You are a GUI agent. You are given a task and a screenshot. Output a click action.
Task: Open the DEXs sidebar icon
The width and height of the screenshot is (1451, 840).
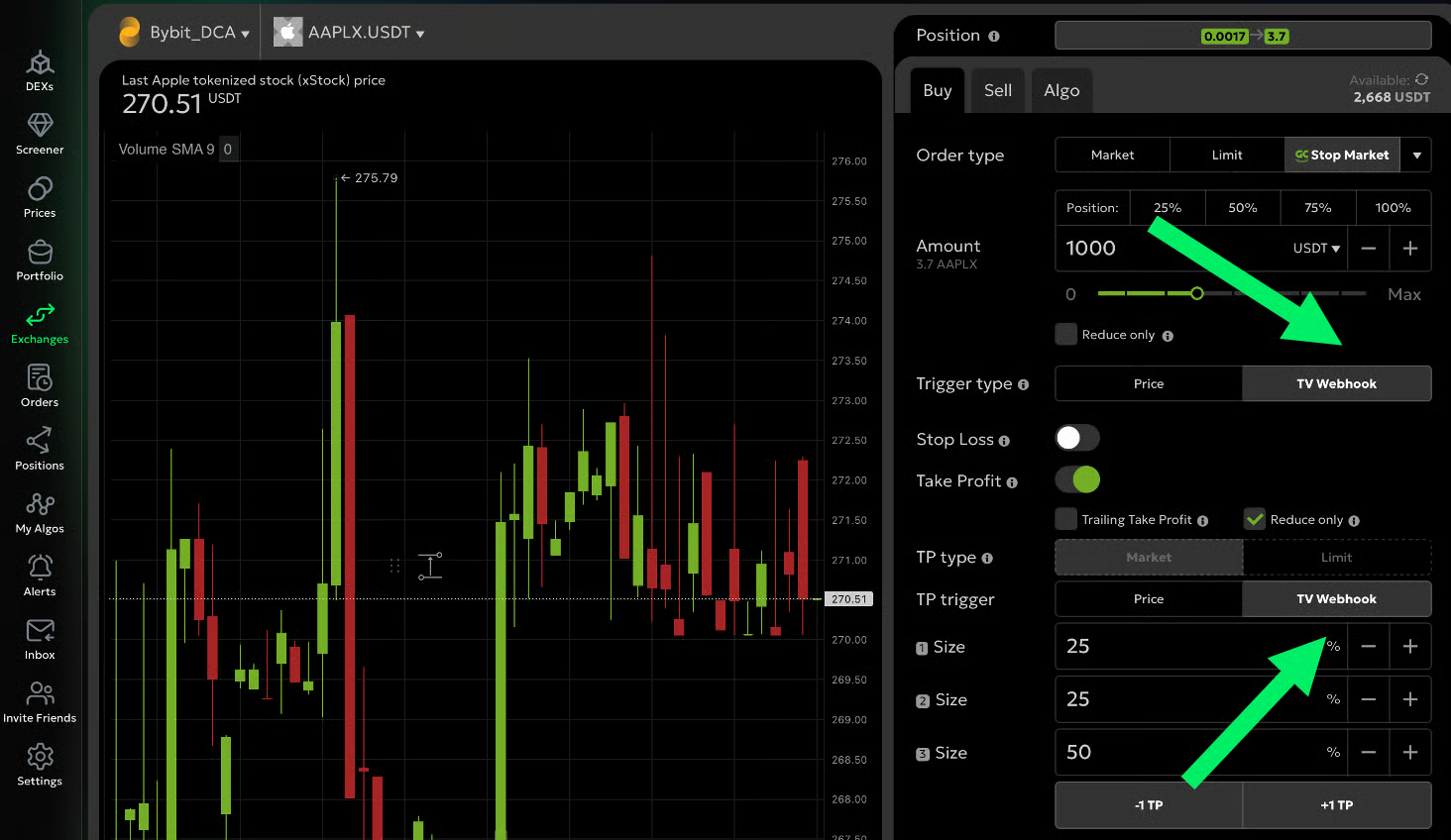click(40, 64)
